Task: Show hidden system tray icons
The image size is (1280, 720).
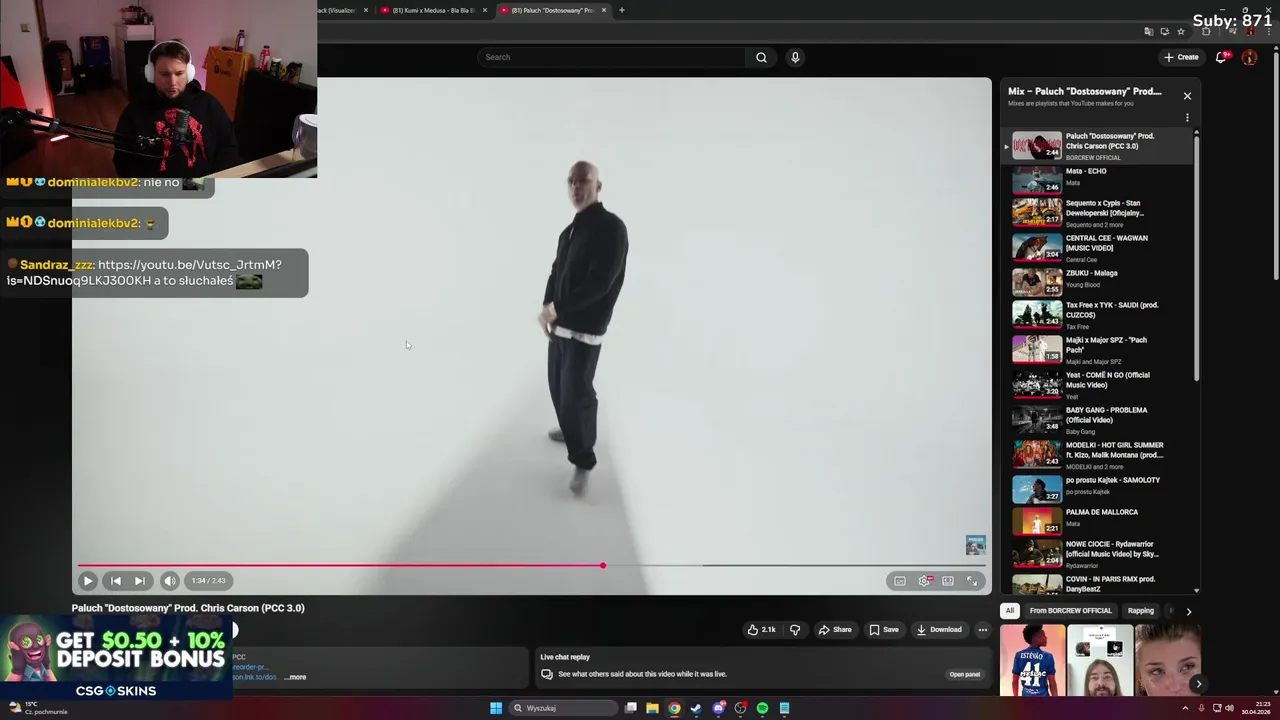Action: (1185, 708)
